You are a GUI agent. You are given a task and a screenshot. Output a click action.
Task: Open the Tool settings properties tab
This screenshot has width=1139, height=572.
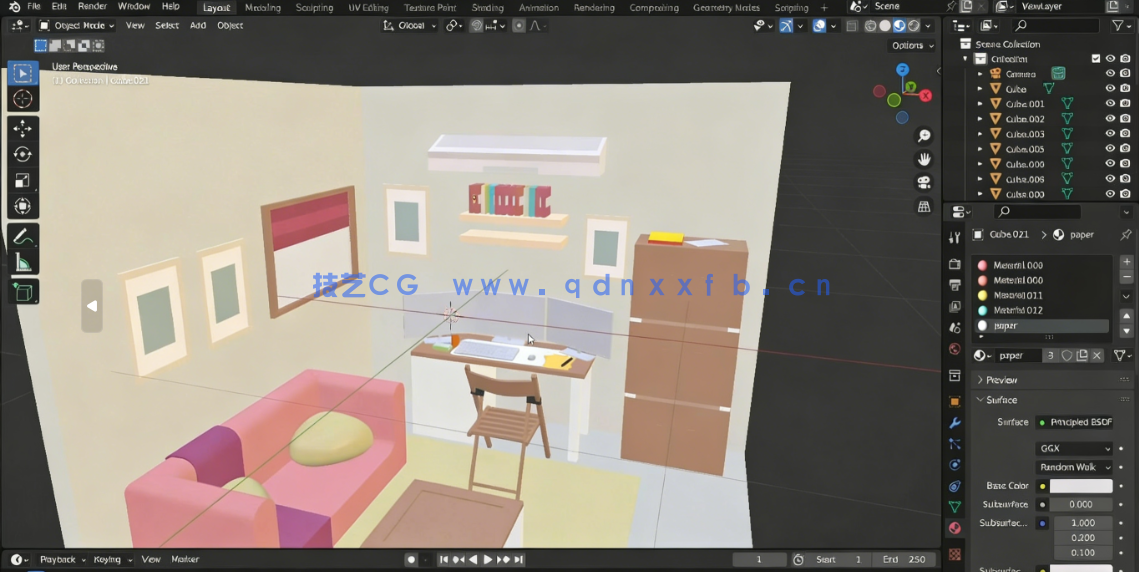(x=955, y=237)
